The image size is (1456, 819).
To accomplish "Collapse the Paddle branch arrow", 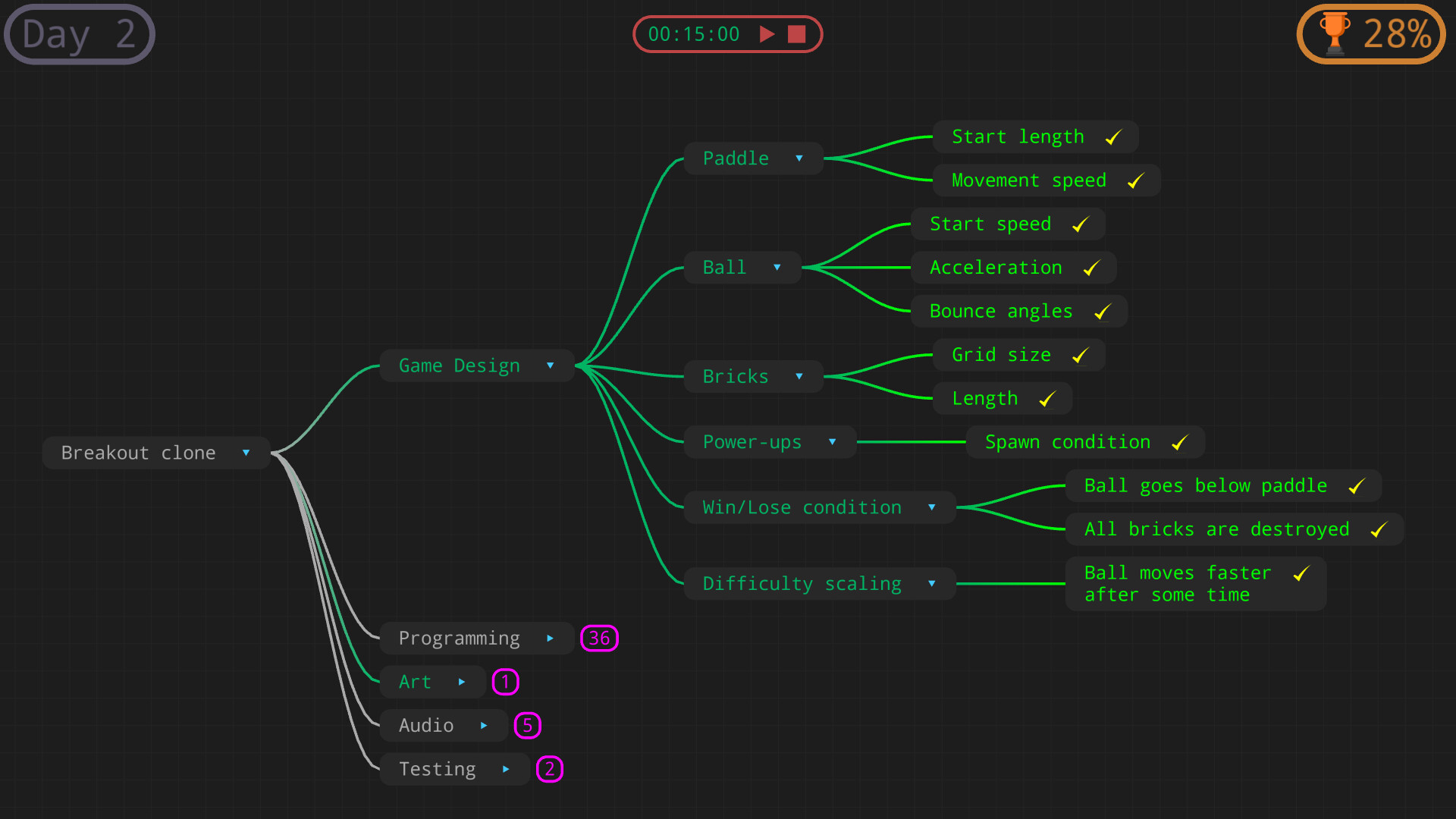I will click(799, 158).
